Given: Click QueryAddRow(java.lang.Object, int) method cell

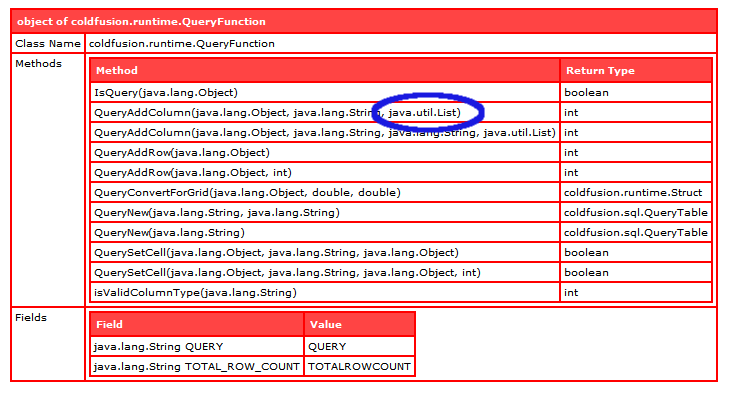Looking at the screenshot, I should click(x=325, y=173).
